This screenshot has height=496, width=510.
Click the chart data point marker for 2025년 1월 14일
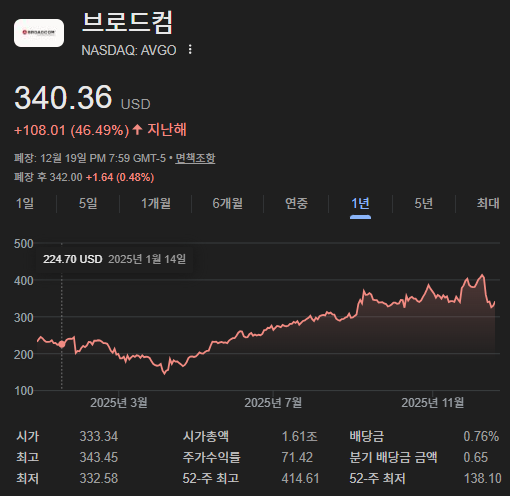pyautogui.click(x=62, y=344)
